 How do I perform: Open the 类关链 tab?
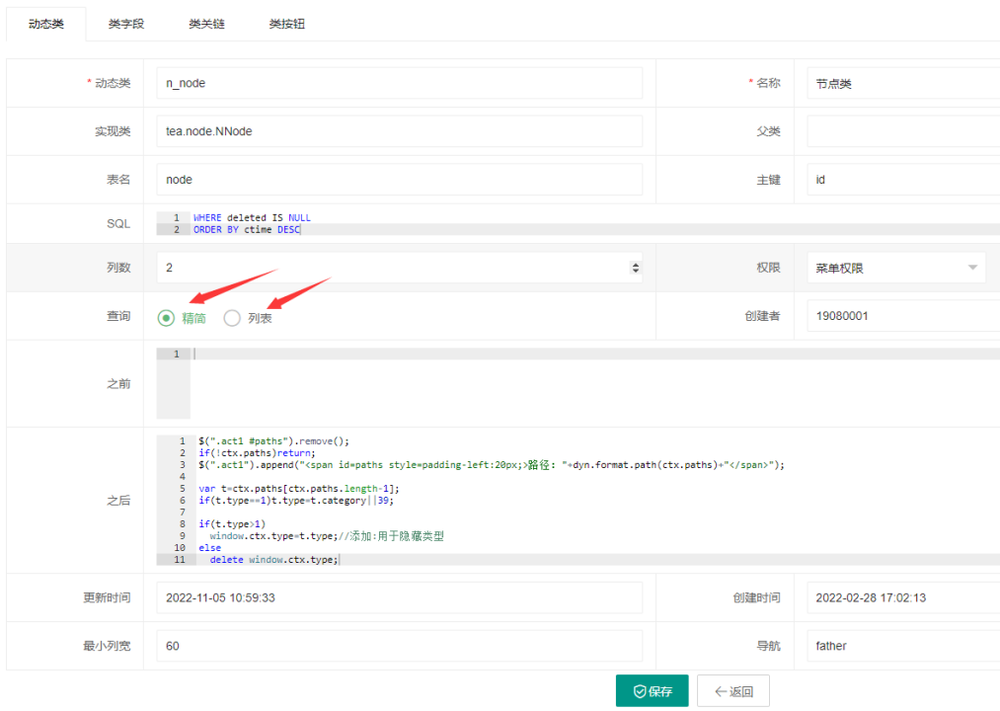point(206,24)
